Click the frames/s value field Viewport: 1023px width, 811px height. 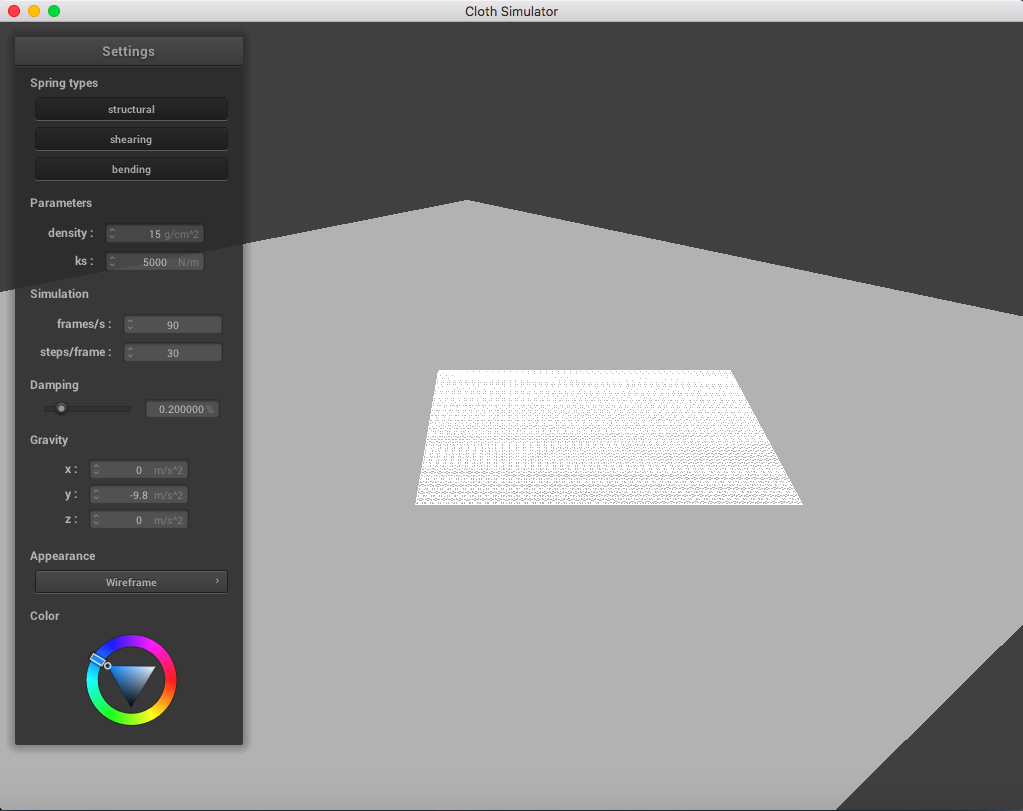tap(173, 324)
